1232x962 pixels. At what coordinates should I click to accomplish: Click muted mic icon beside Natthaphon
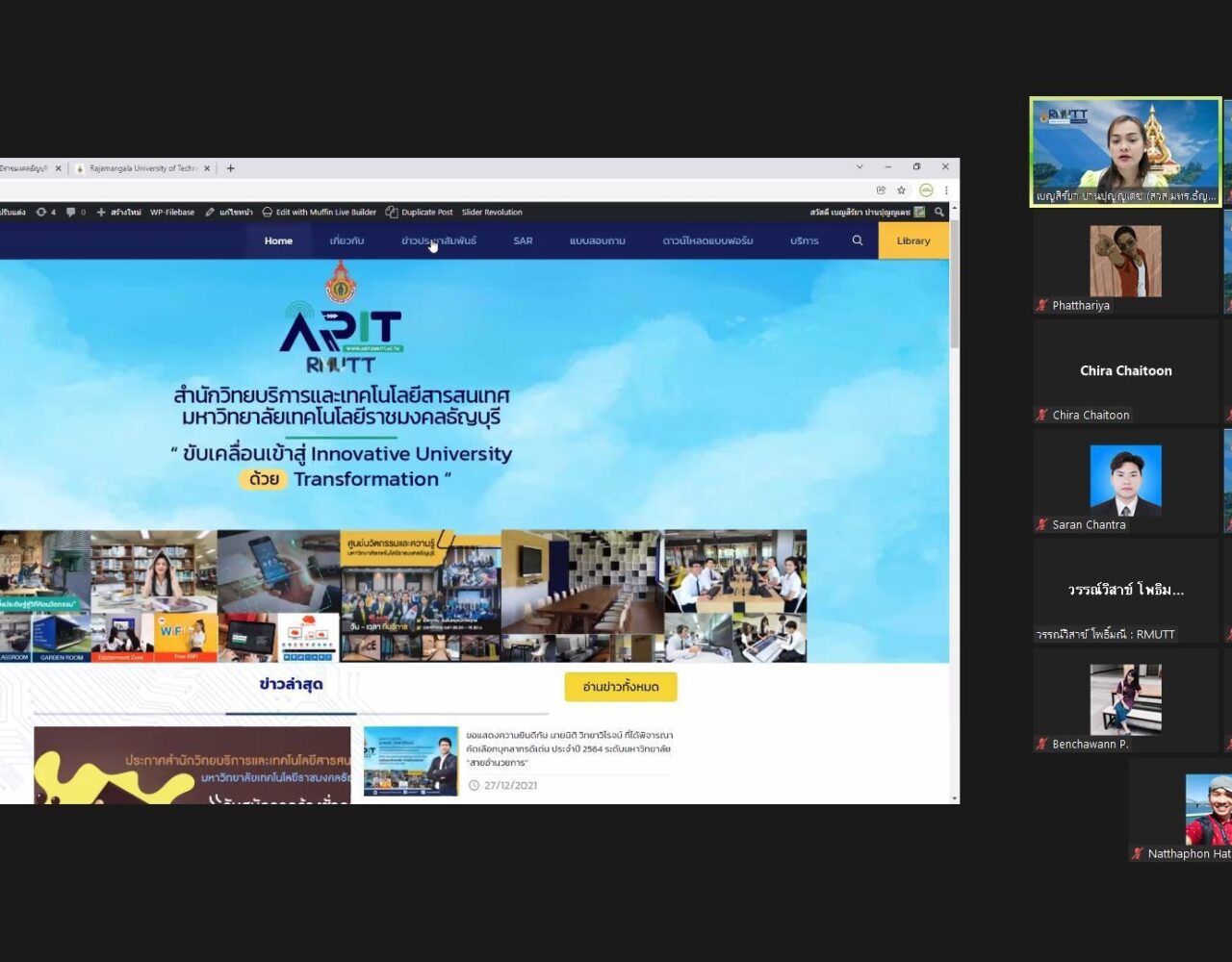pos(1138,853)
